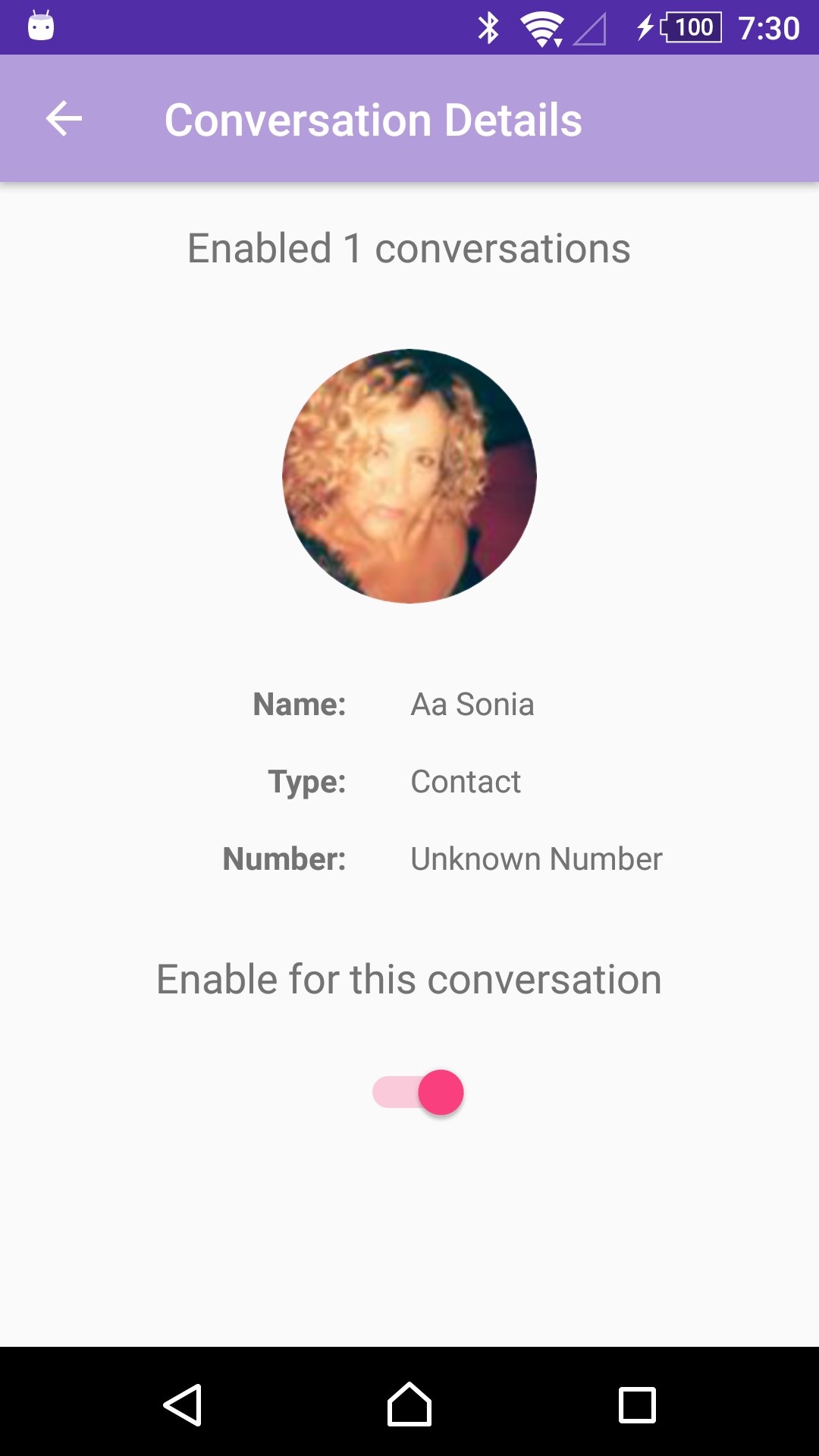Tap the Bluetooth status icon

[x=488, y=28]
